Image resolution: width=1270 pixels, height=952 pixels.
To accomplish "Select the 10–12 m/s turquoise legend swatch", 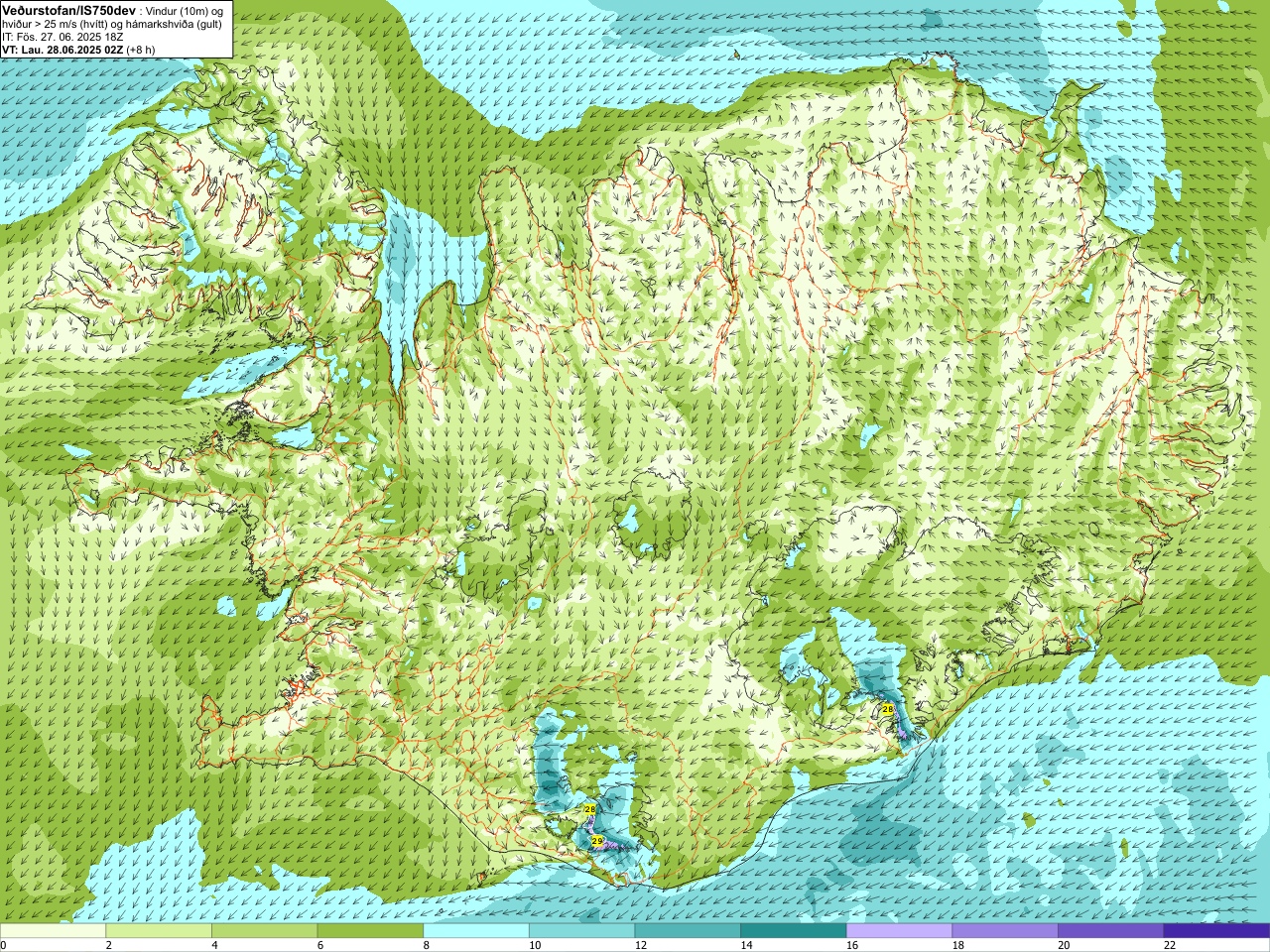I will [x=581, y=931].
